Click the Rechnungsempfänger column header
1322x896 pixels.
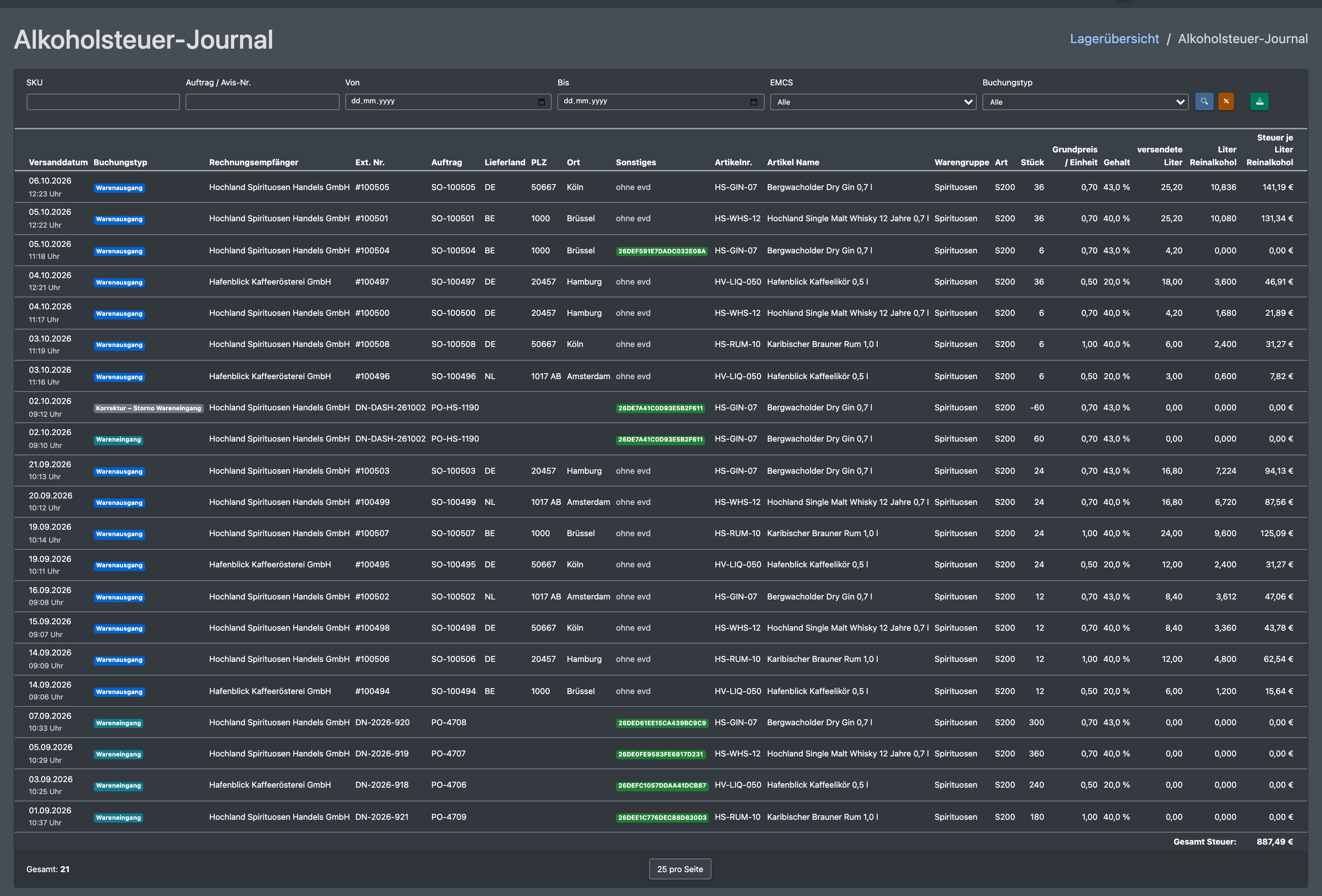[x=254, y=162]
